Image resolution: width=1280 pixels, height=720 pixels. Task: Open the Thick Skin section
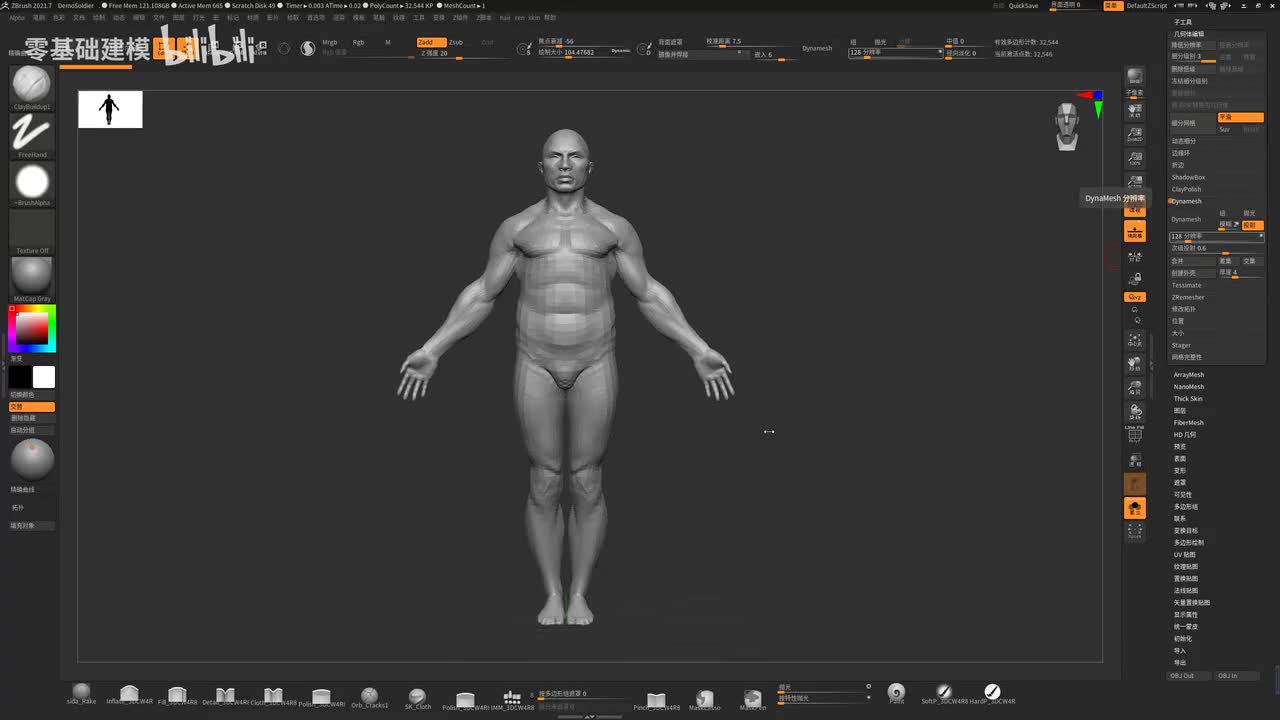[1188, 399]
